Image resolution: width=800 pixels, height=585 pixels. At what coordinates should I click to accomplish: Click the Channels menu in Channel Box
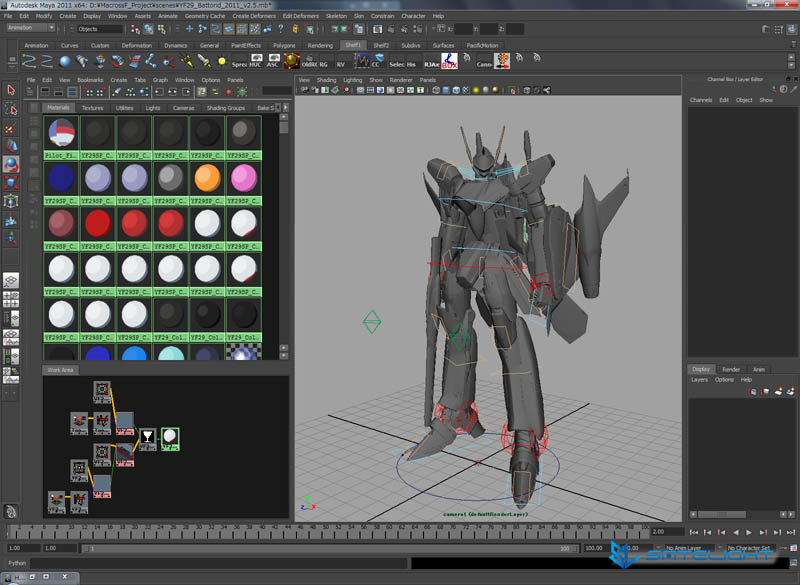click(x=701, y=100)
